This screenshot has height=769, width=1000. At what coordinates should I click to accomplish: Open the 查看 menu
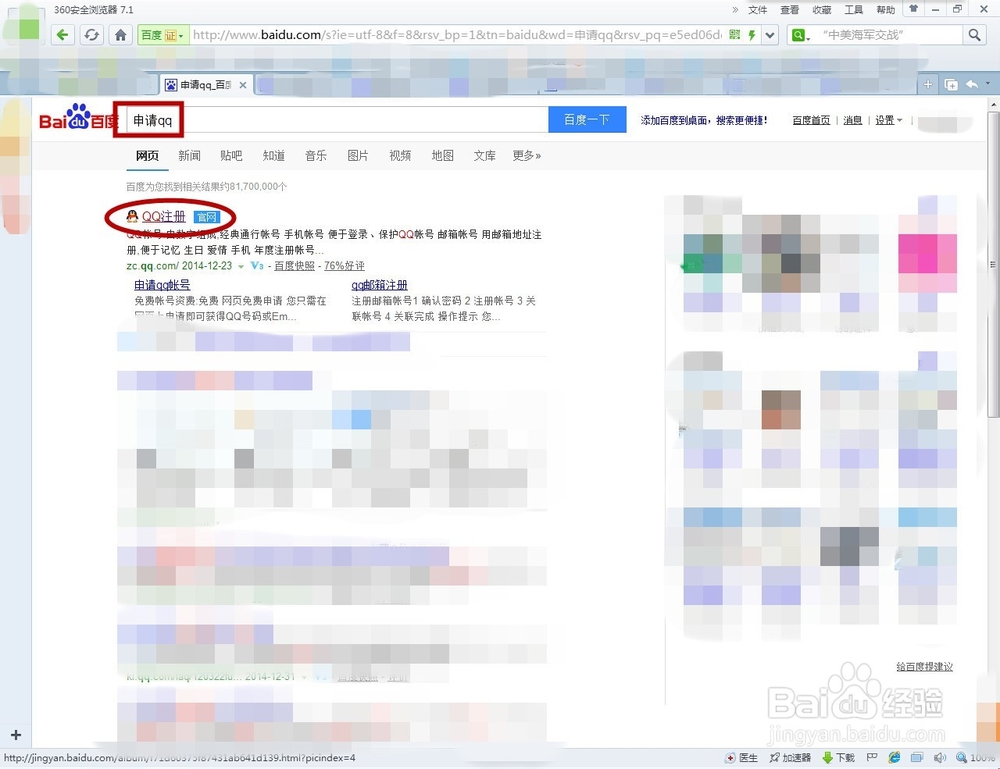[x=790, y=10]
